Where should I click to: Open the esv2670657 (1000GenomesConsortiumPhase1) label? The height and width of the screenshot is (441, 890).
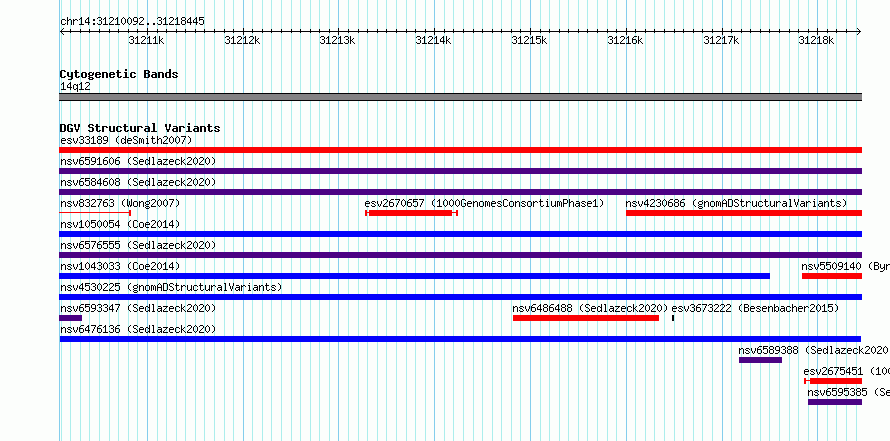coord(484,203)
